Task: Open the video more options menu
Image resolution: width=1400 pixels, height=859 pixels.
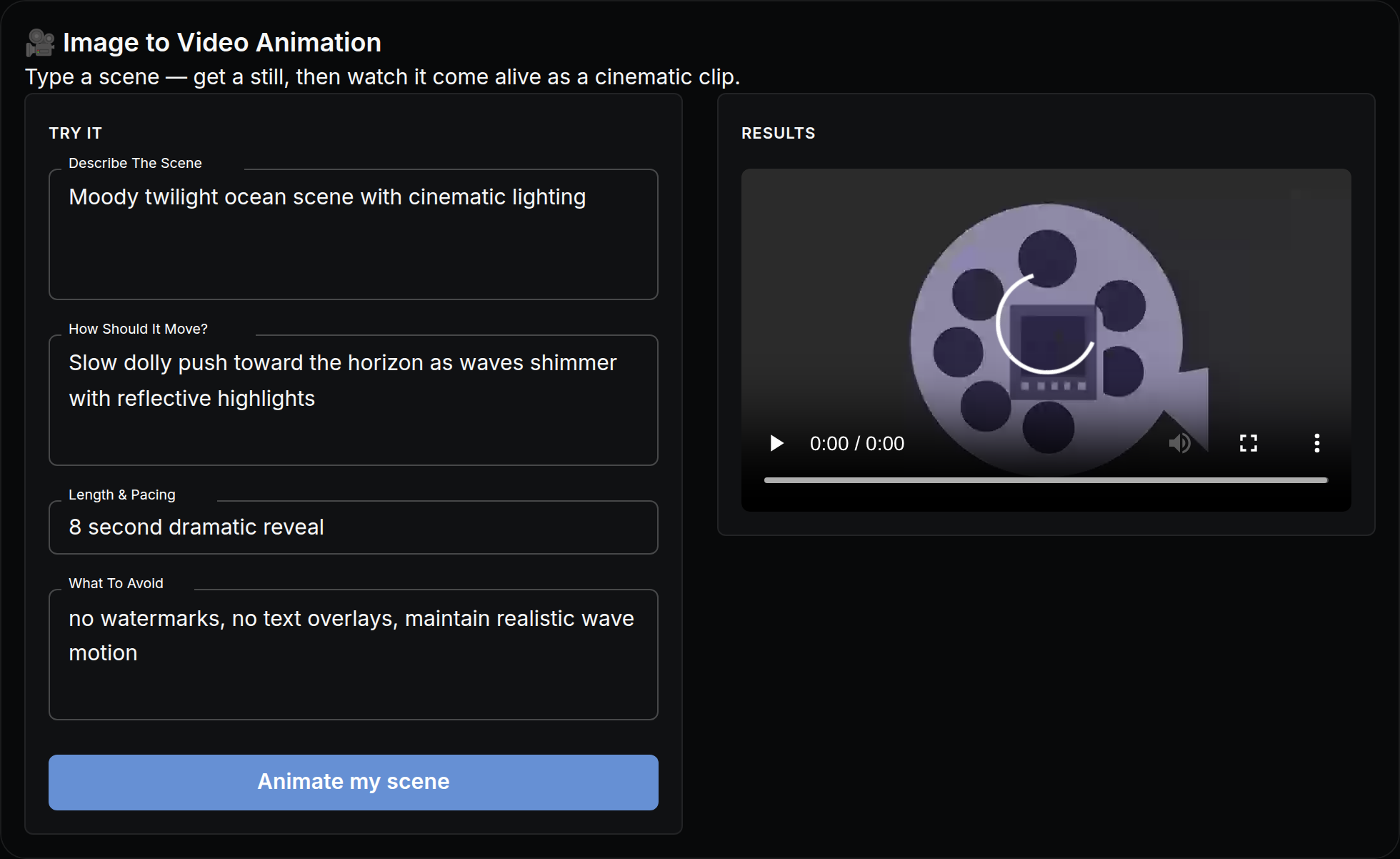Action: click(x=1316, y=443)
